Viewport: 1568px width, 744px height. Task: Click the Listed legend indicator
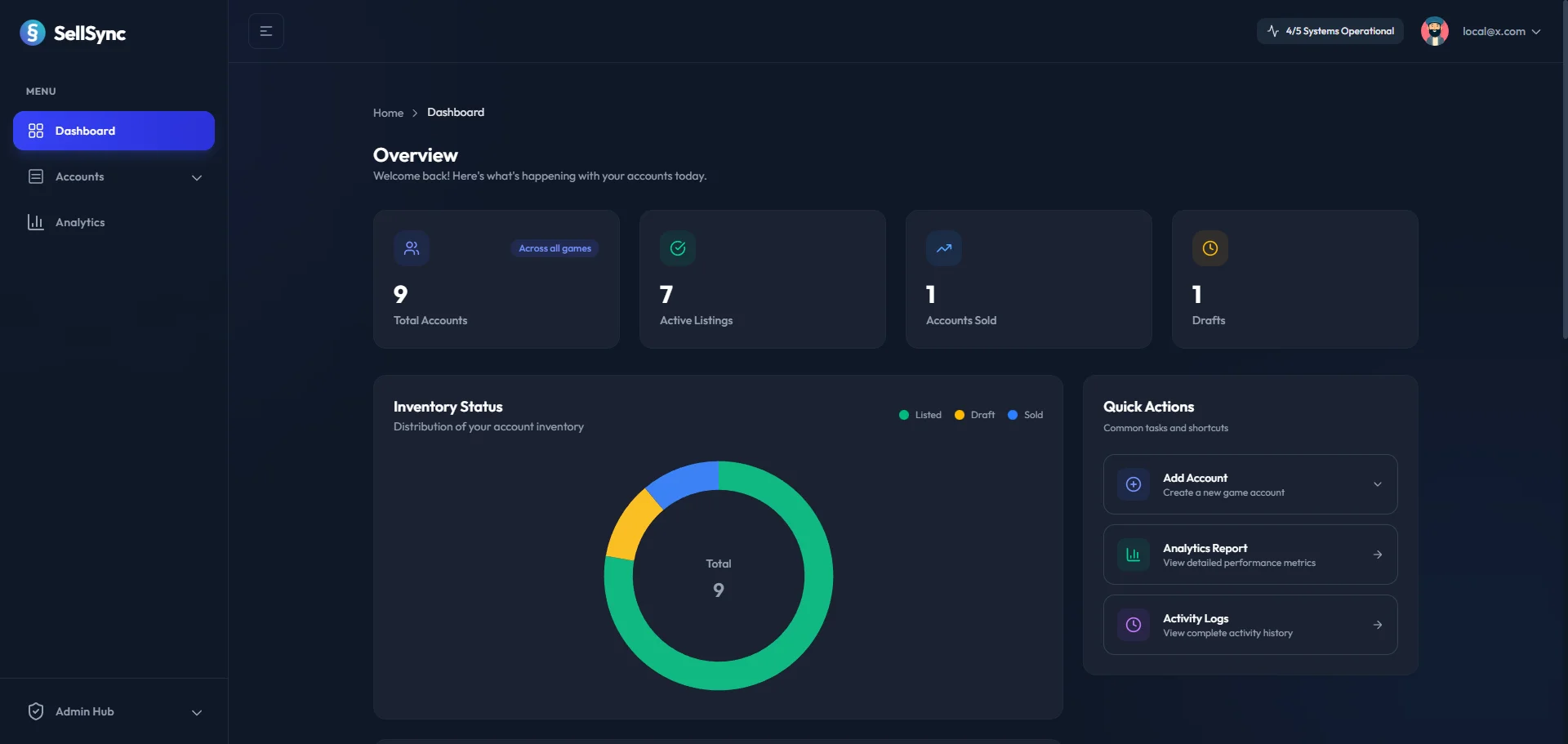pos(903,414)
